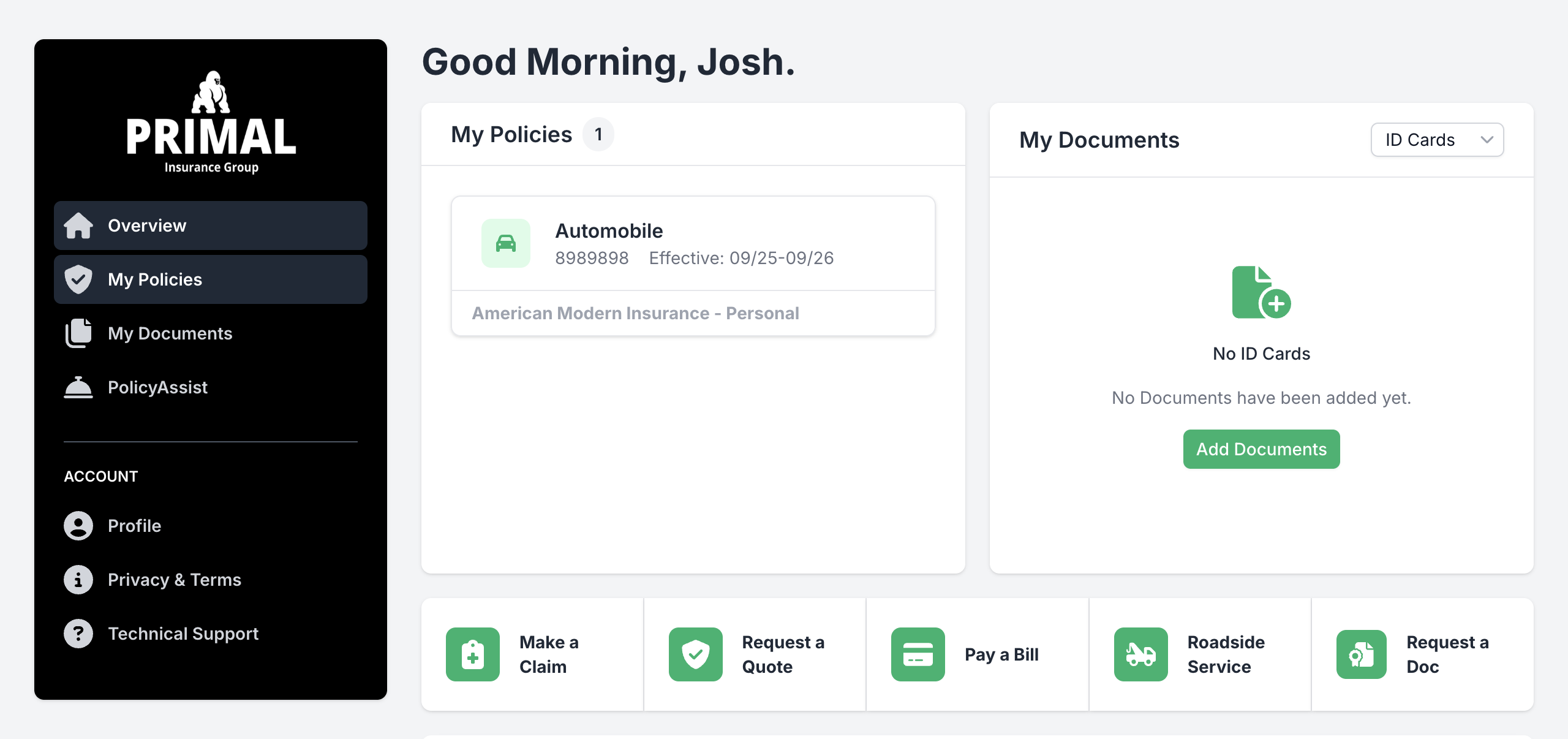Click American Modern Insurance - Personal label
The height and width of the screenshot is (739, 1568).
pyautogui.click(x=635, y=313)
